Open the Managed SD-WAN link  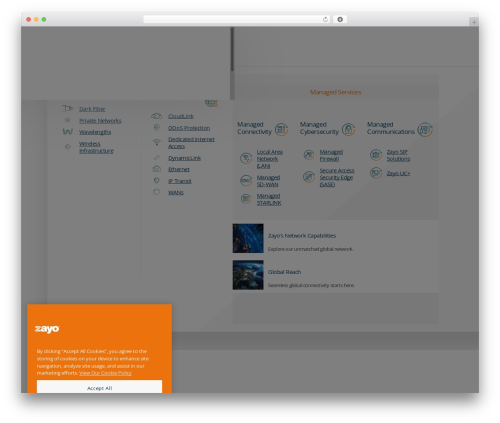(x=268, y=181)
